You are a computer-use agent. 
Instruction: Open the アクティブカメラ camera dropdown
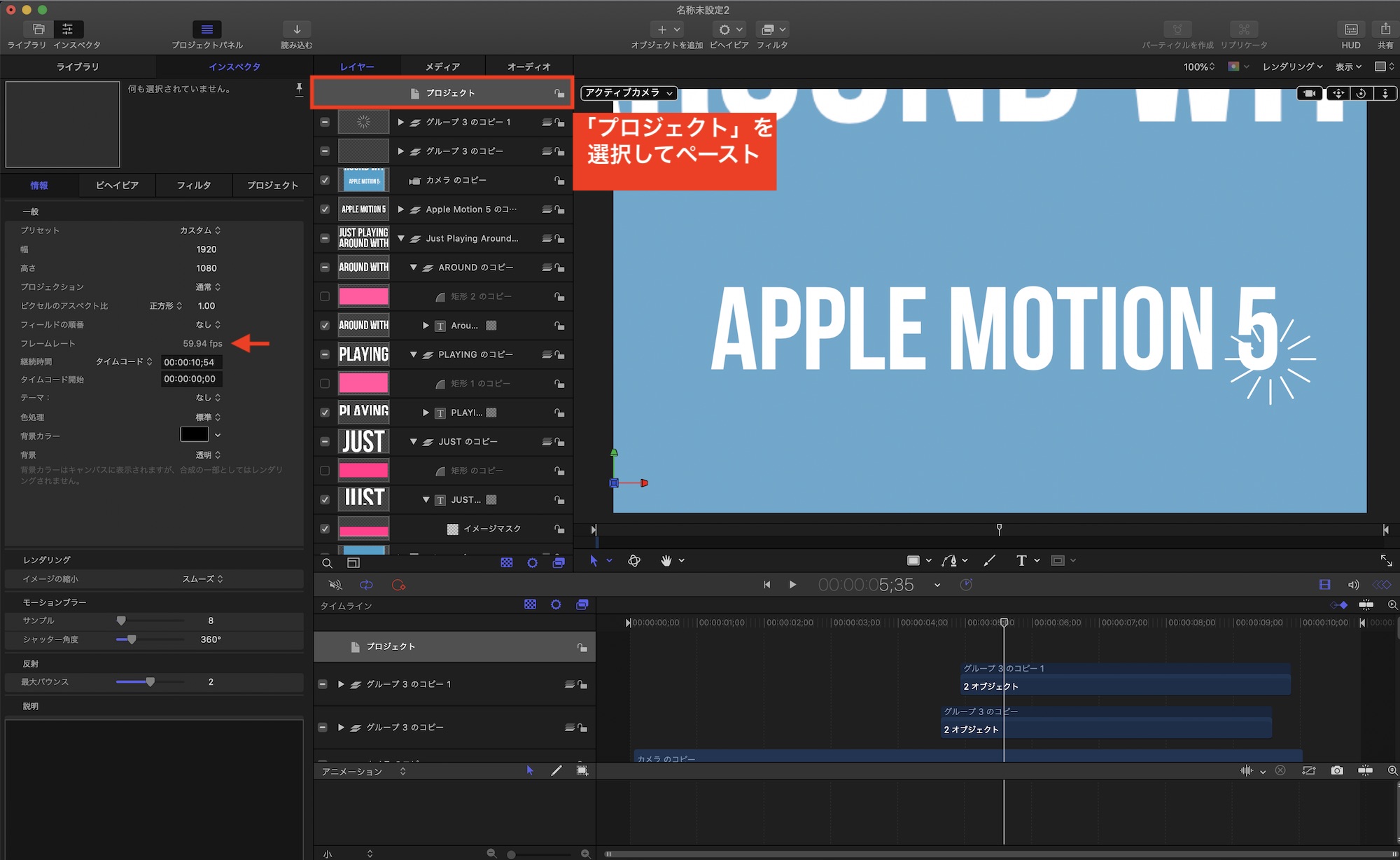629,92
